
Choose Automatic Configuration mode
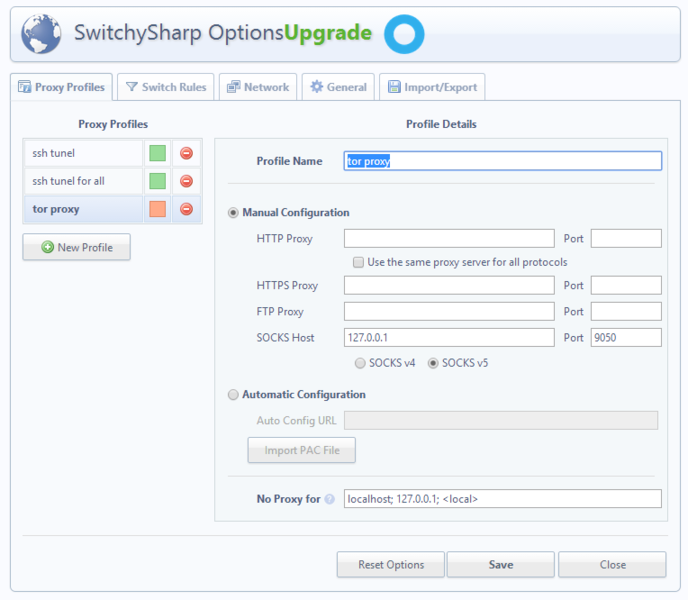pyautogui.click(x=234, y=394)
